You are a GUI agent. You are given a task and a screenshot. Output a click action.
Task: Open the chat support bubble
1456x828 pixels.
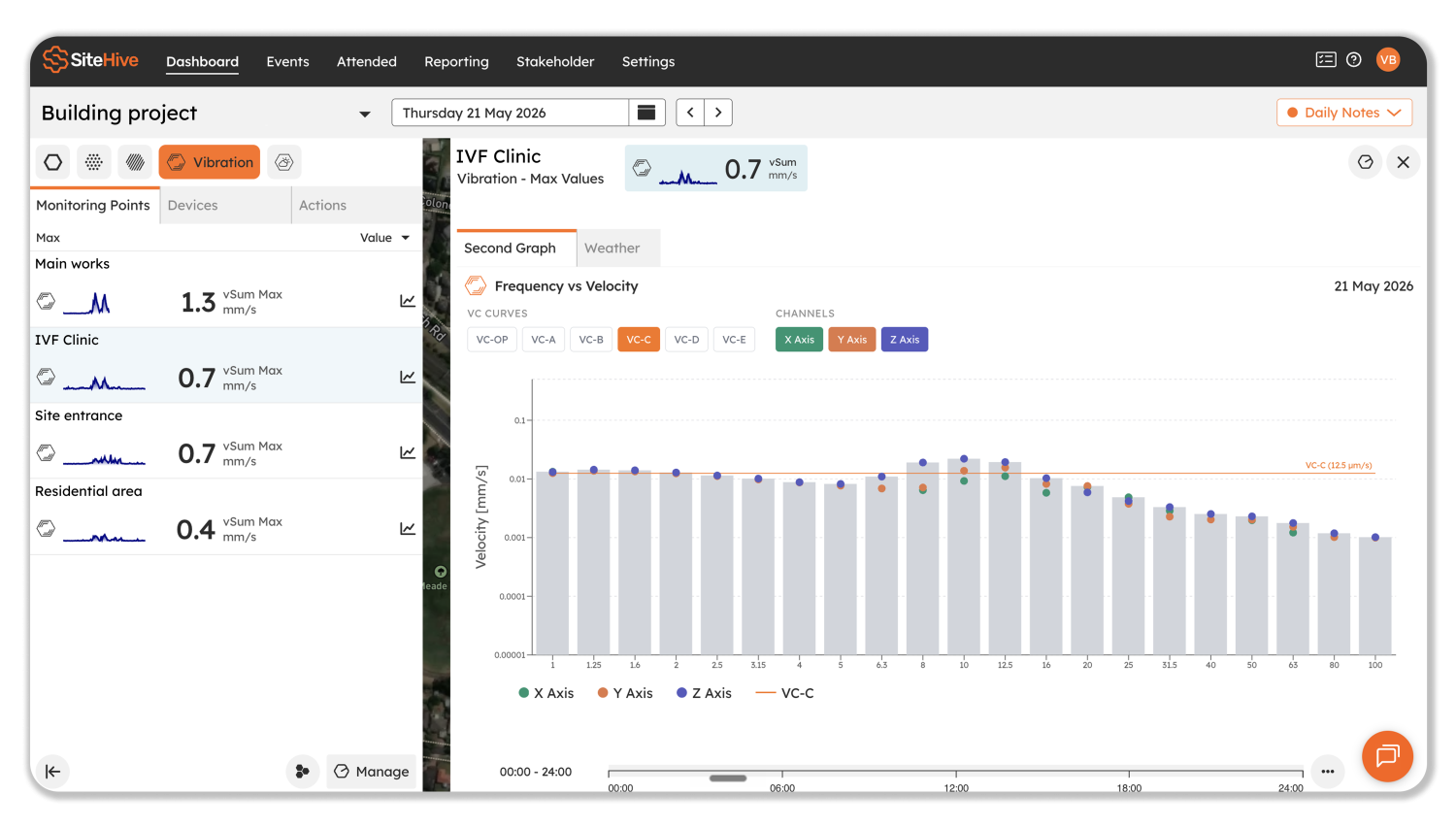[1387, 756]
